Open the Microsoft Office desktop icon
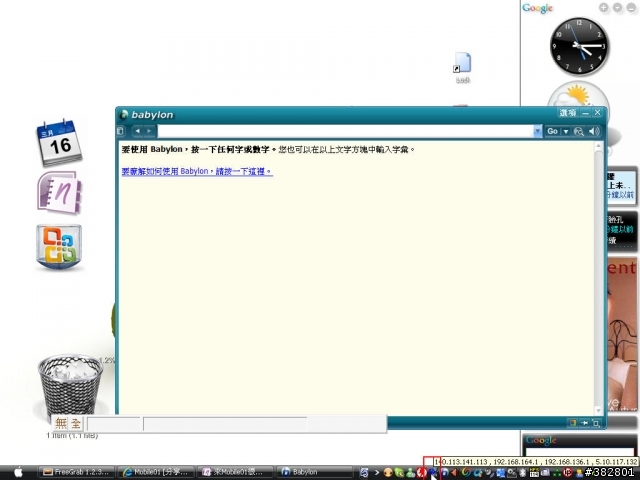This screenshot has height=480, width=640. tap(60, 247)
